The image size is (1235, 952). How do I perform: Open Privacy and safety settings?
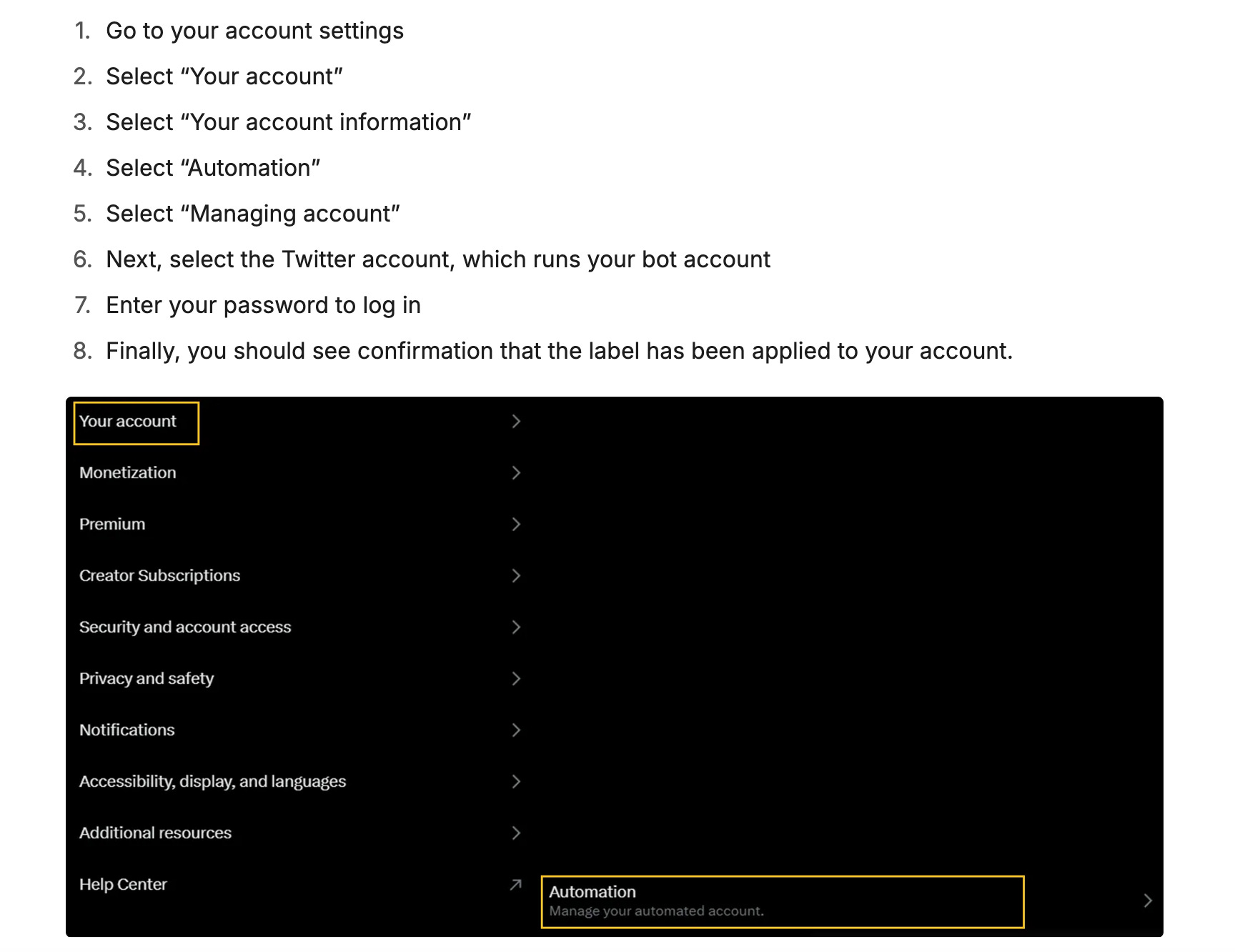click(300, 679)
